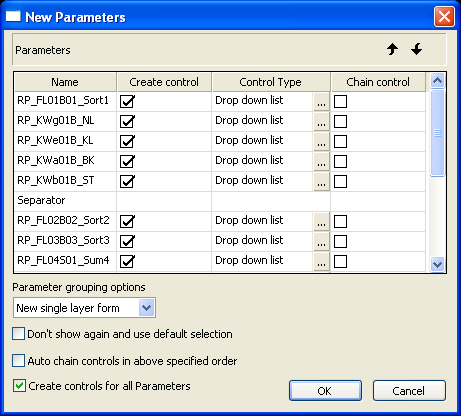This screenshot has height=416, width=461.
Task: Click the dialog window icon in title bar
Action: [13, 16]
